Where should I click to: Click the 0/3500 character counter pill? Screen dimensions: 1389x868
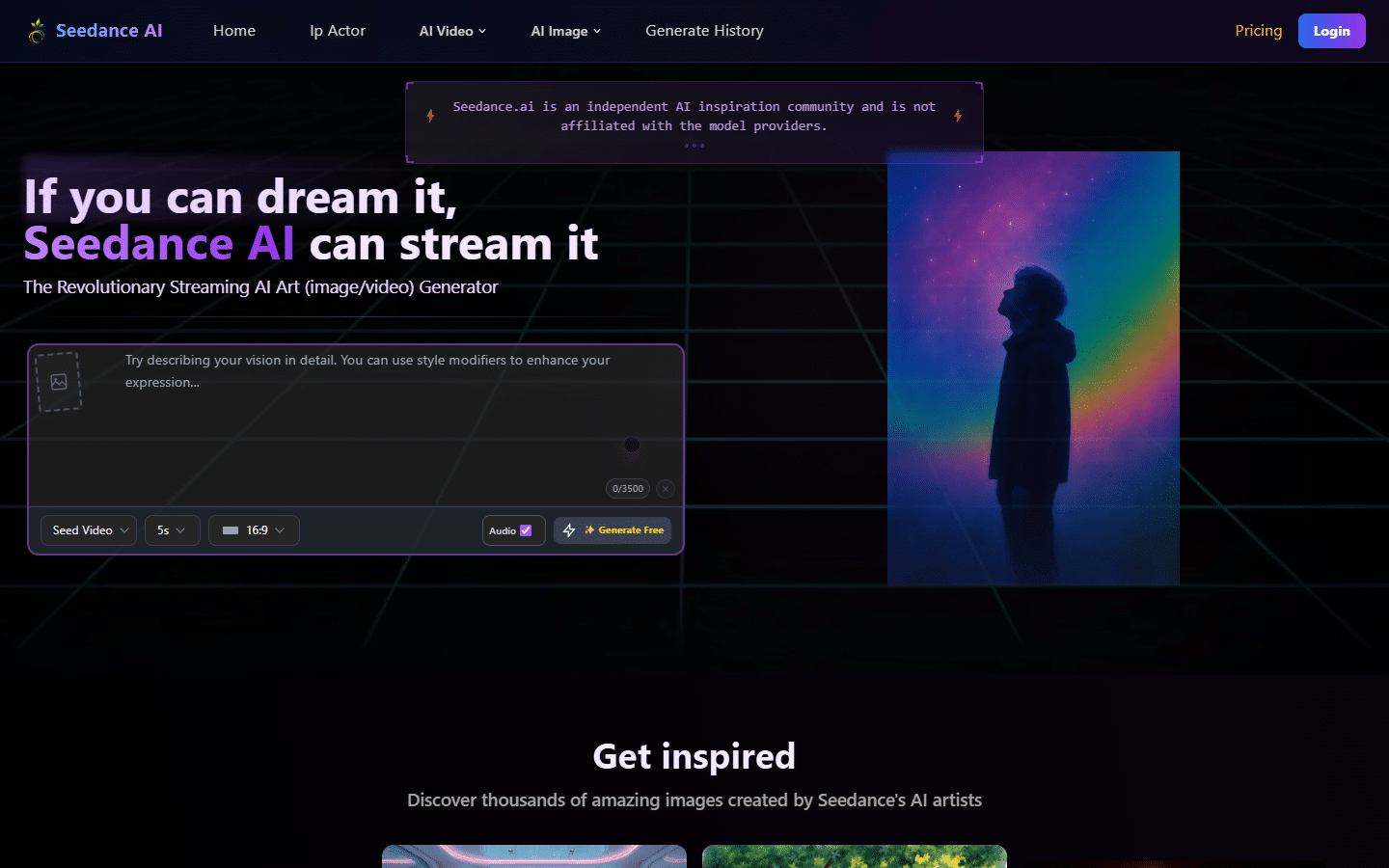point(627,489)
